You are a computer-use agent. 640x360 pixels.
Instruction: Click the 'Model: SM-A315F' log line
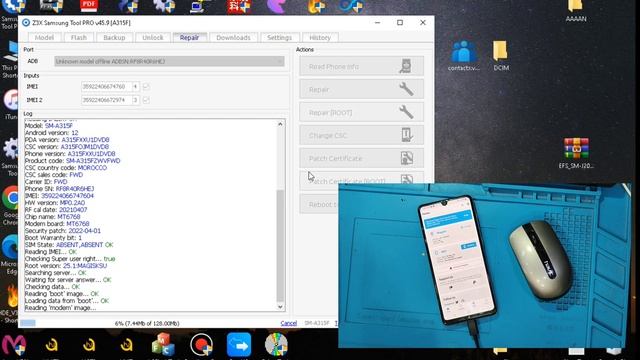click(49, 126)
